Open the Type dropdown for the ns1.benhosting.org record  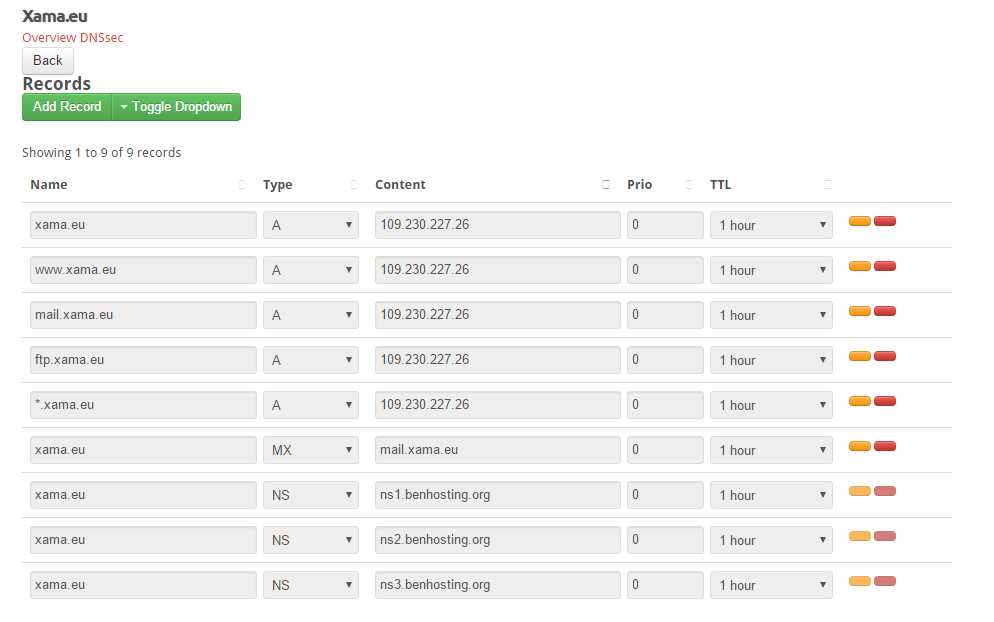[310, 495]
